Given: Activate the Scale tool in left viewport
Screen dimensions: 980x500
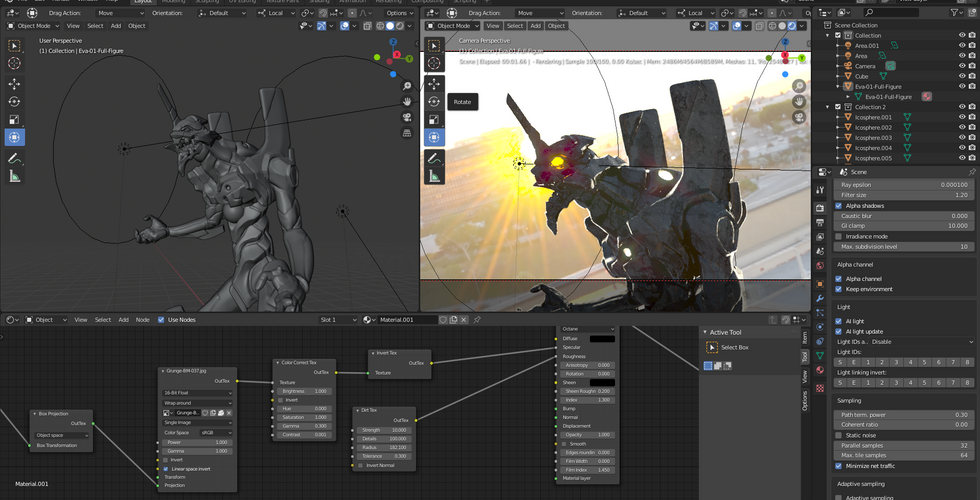Looking at the screenshot, I should click(14, 119).
